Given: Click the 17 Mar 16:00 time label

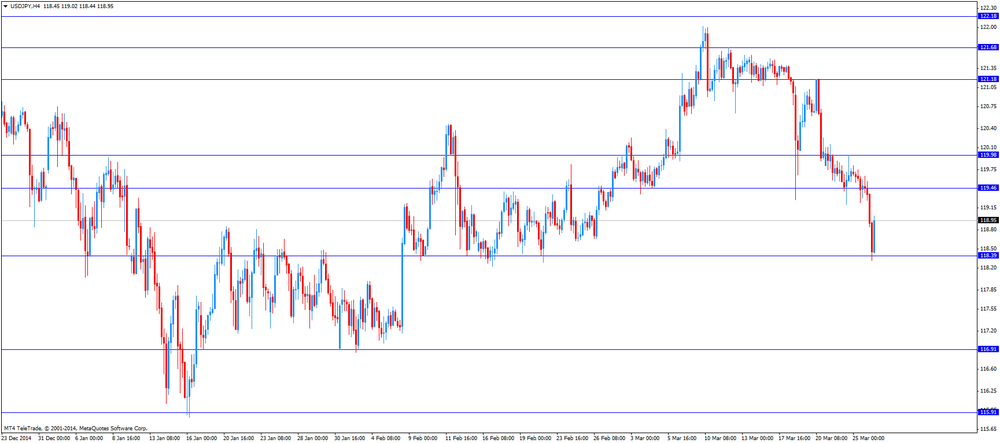Looking at the screenshot, I should click(x=794, y=439).
